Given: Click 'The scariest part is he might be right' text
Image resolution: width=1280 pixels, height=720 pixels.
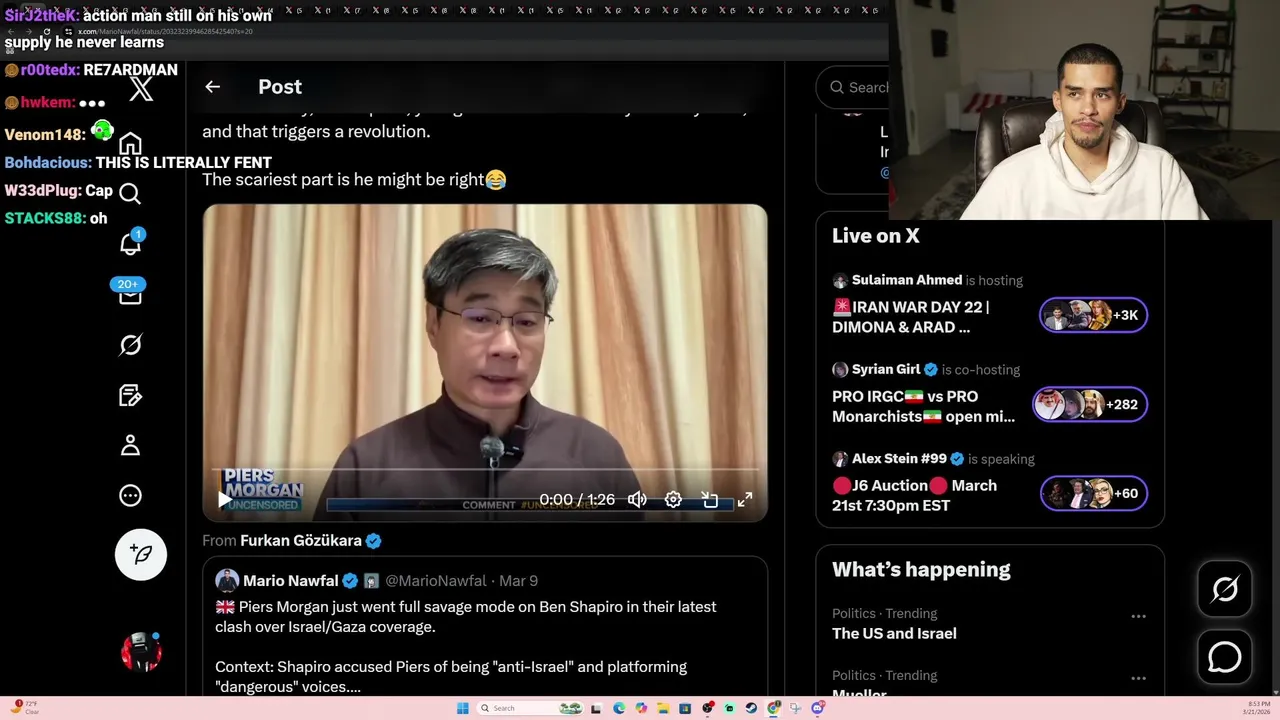Looking at the screenshot, I should click(343, 180).
